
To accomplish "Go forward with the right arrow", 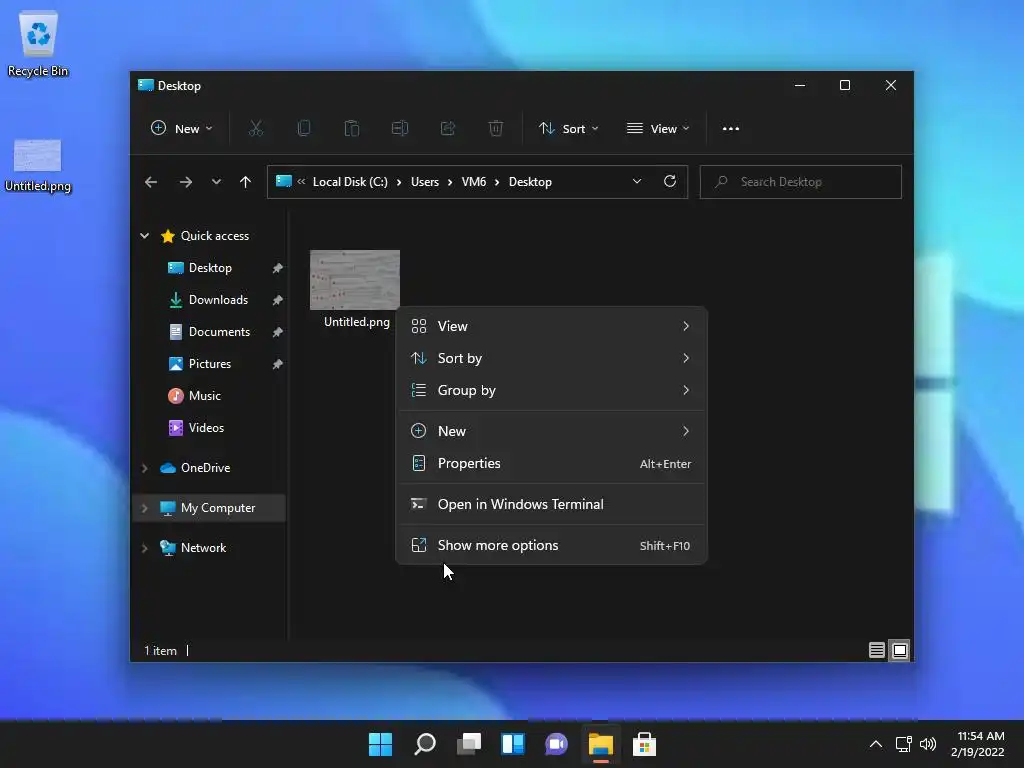I will tap(185, 182).
